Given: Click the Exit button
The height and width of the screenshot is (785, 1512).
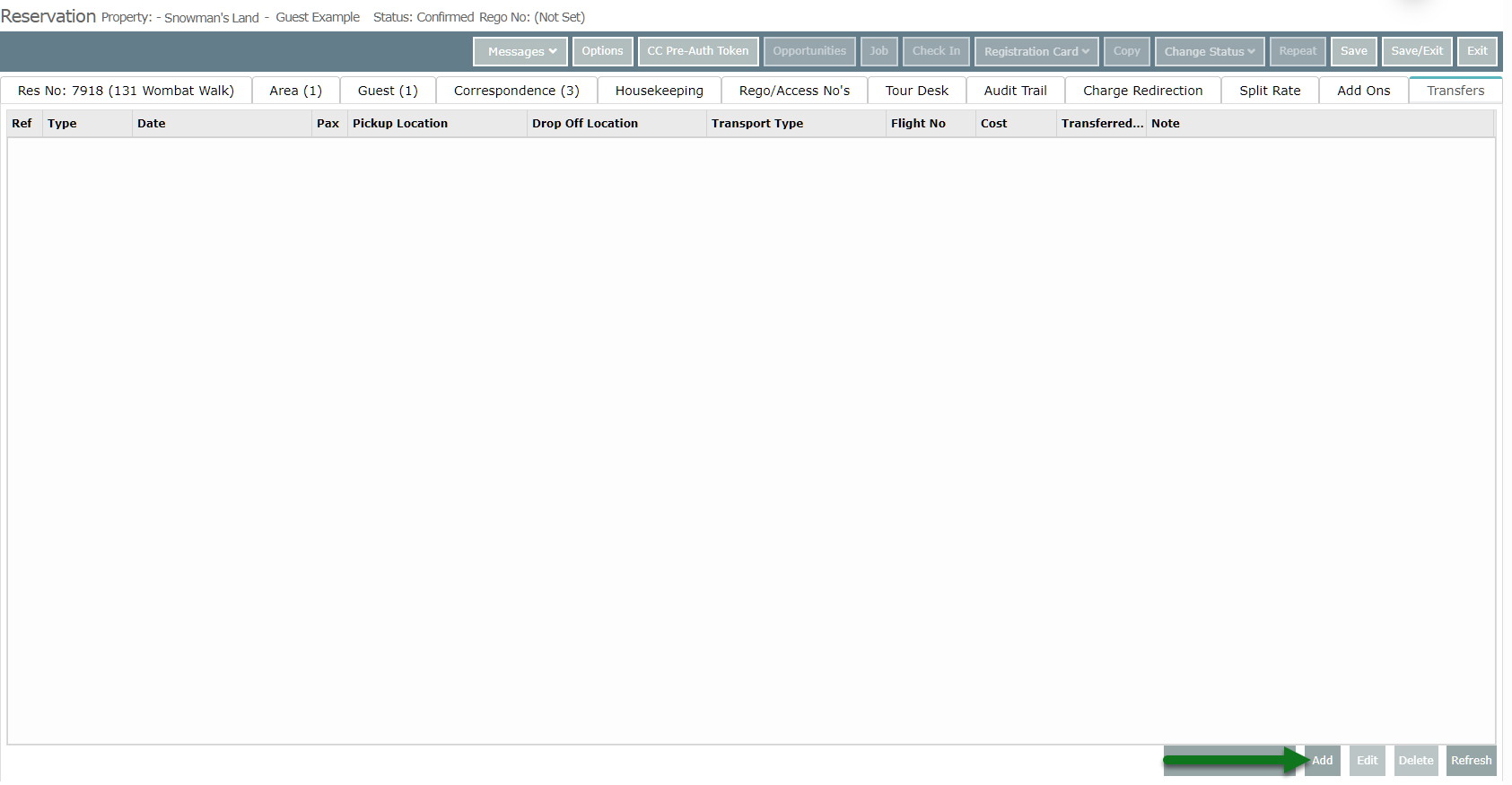Looking at the screenshot, I should (1477, 51).
